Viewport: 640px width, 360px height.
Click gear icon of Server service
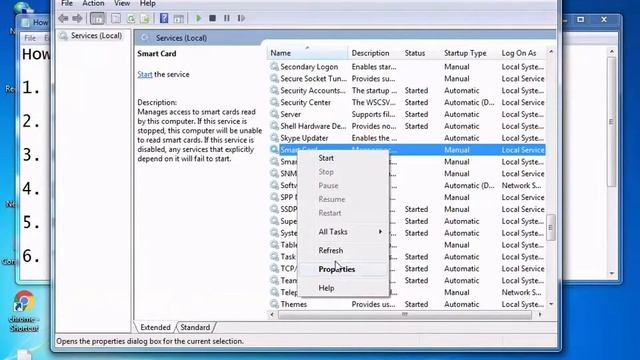(x=274, y=114)
